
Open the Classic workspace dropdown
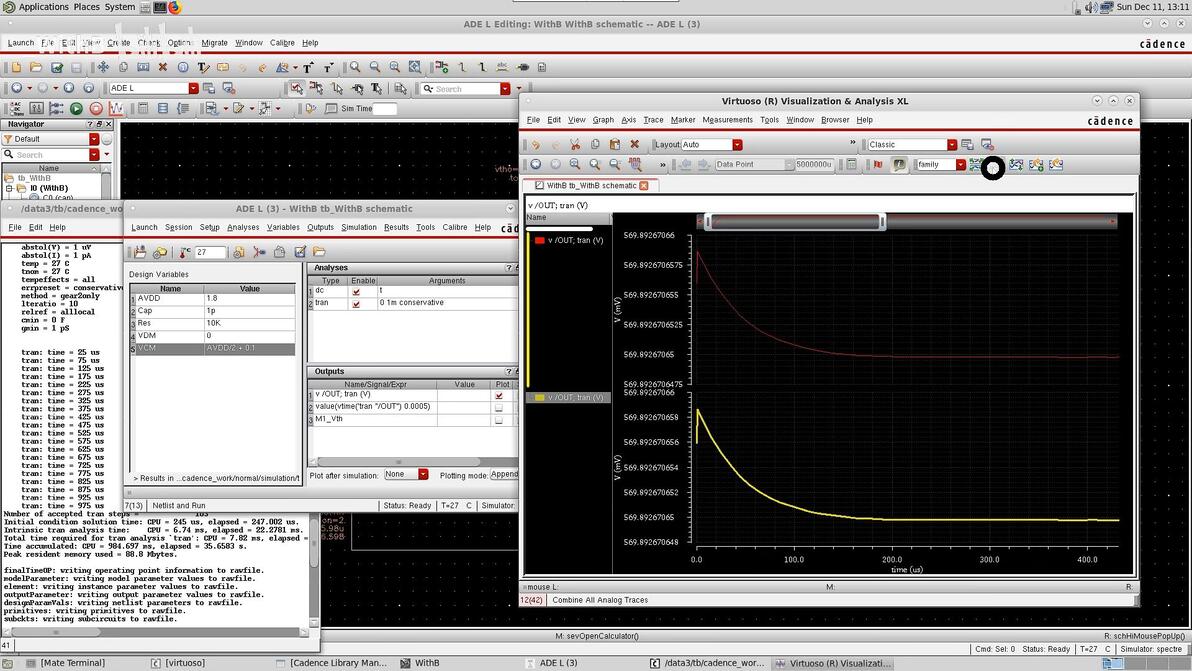pos(952,145)
